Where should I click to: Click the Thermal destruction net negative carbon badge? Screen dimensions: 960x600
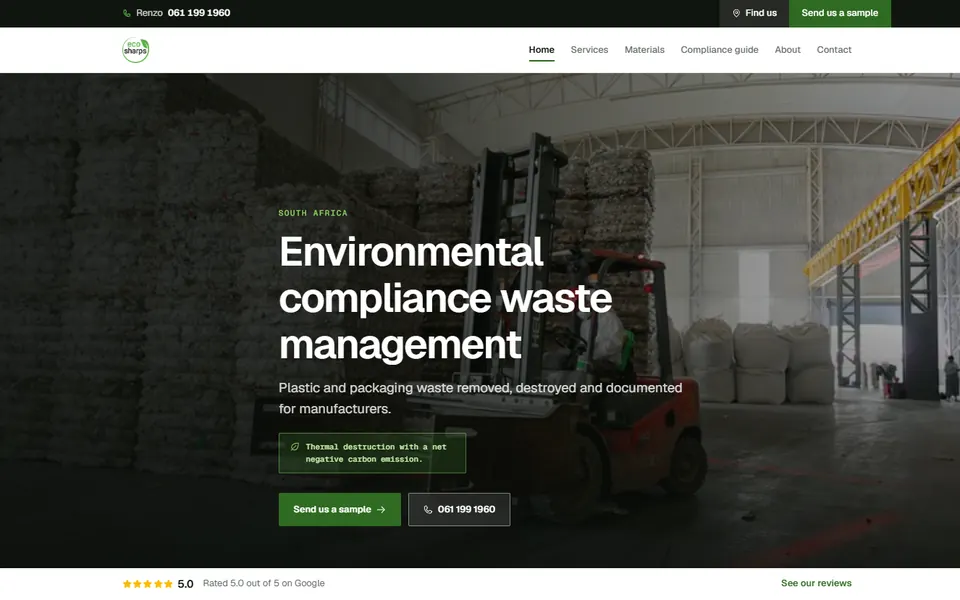(x=372, y=453)
